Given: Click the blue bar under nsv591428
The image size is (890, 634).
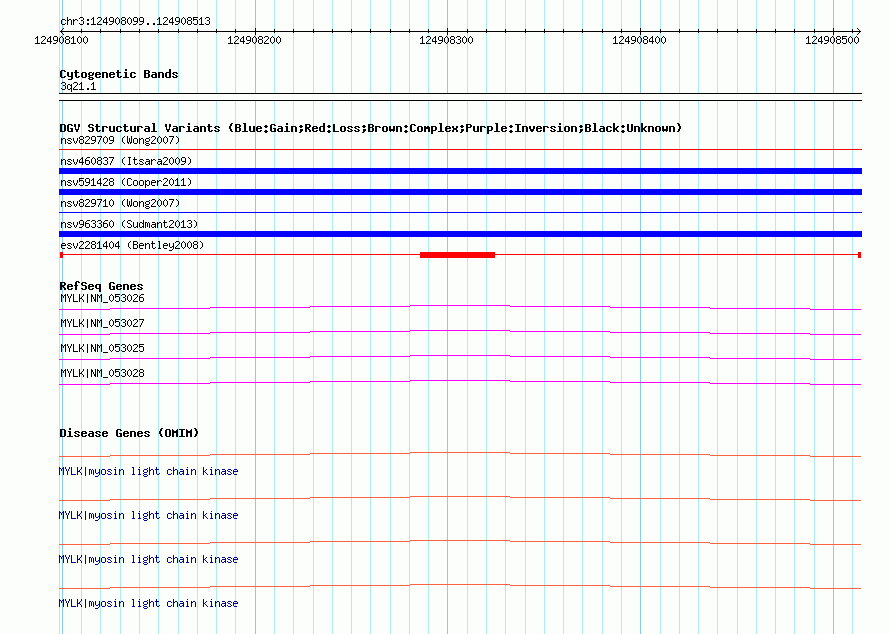Looking at the screenshot, I should click(460, 192).
